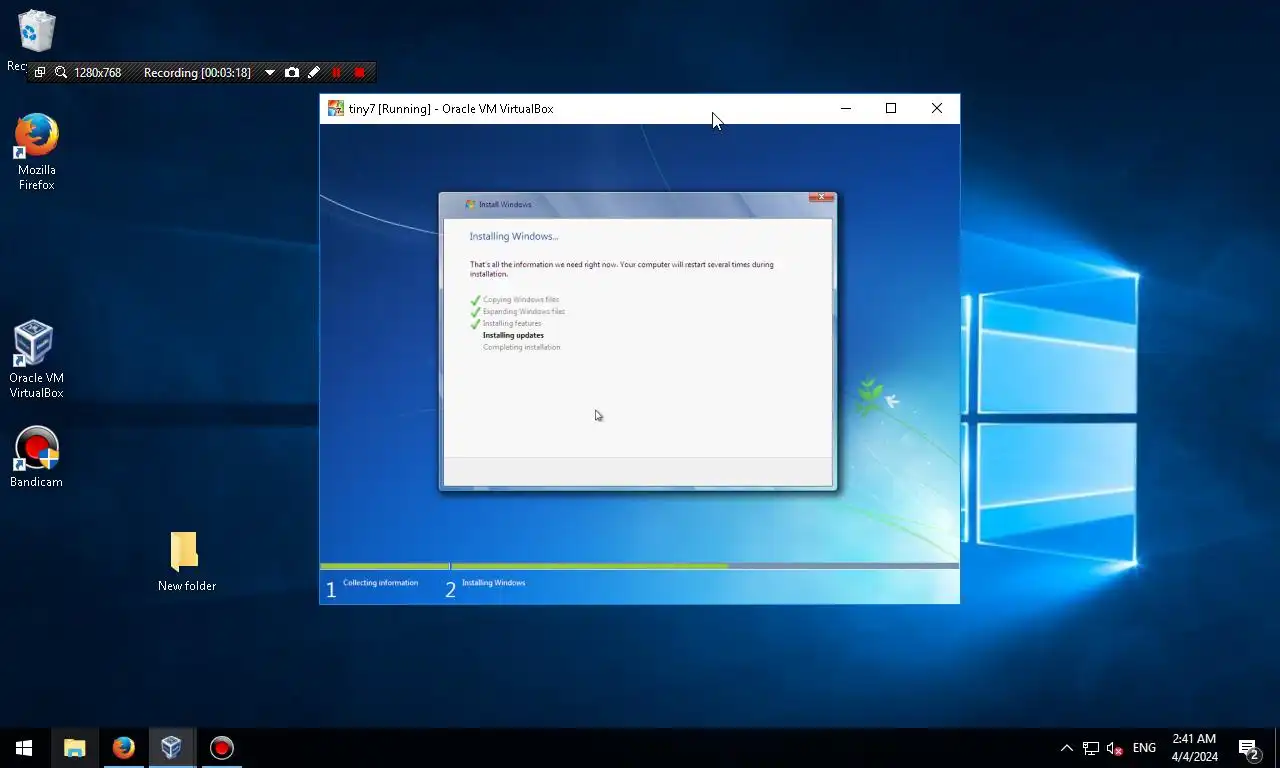The height and width of the screenshot is (768, 1280).
Task: Show hidden system tray icons
Action: (1066, 748)
